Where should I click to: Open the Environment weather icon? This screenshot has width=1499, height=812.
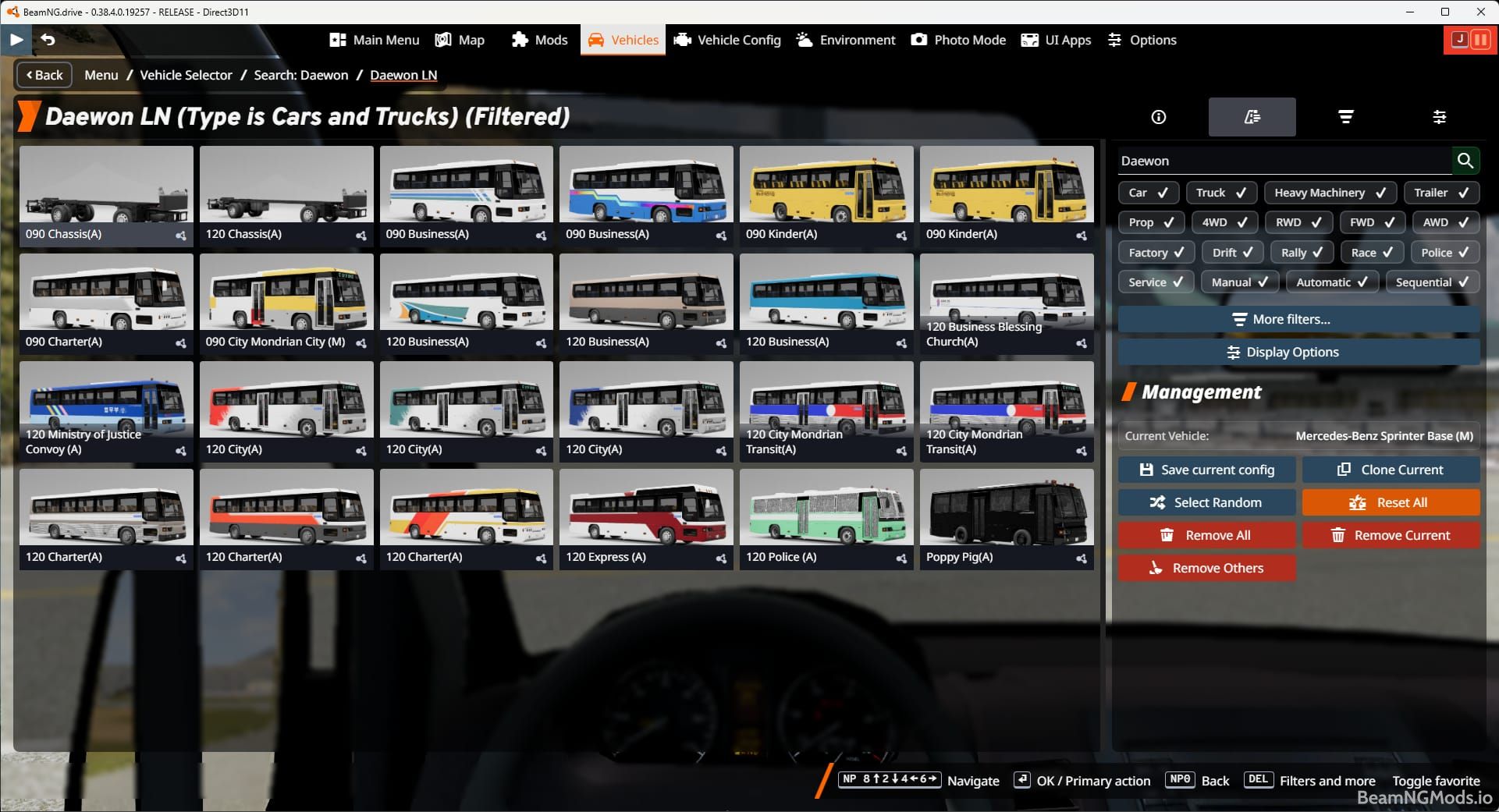(803, 40)
